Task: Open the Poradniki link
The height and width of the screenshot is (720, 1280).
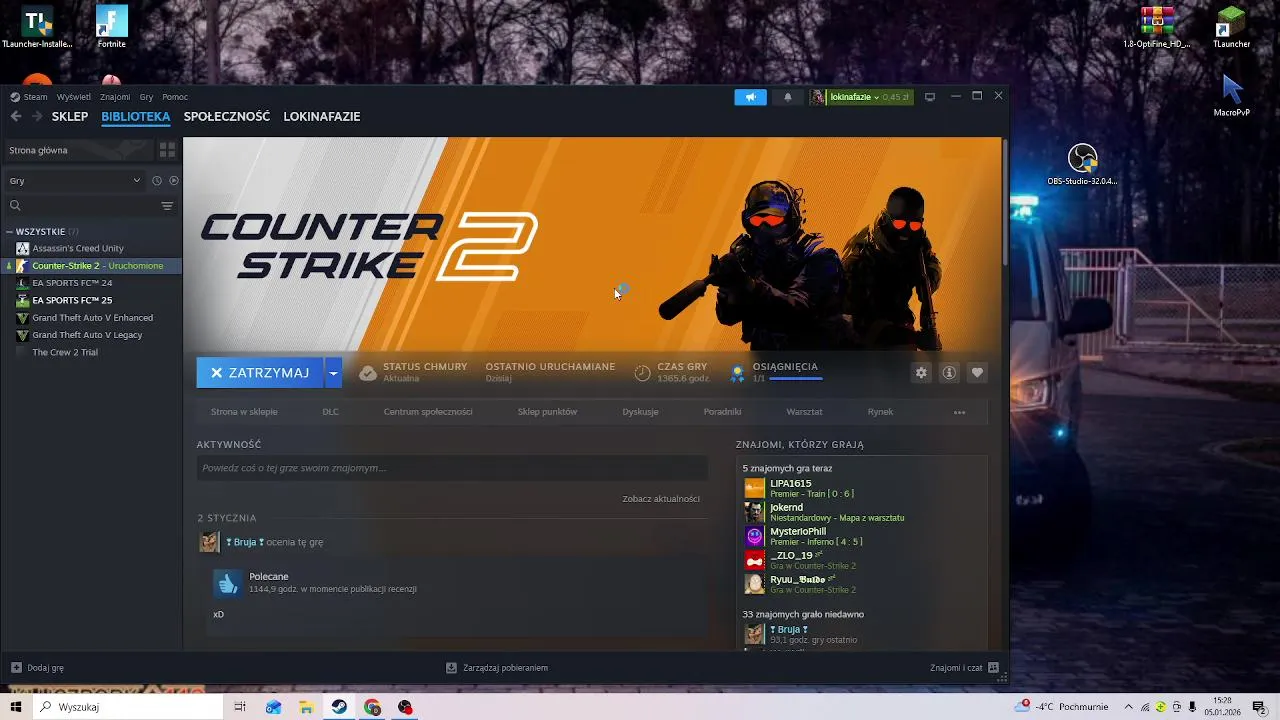Action: (x=722, y=412)
